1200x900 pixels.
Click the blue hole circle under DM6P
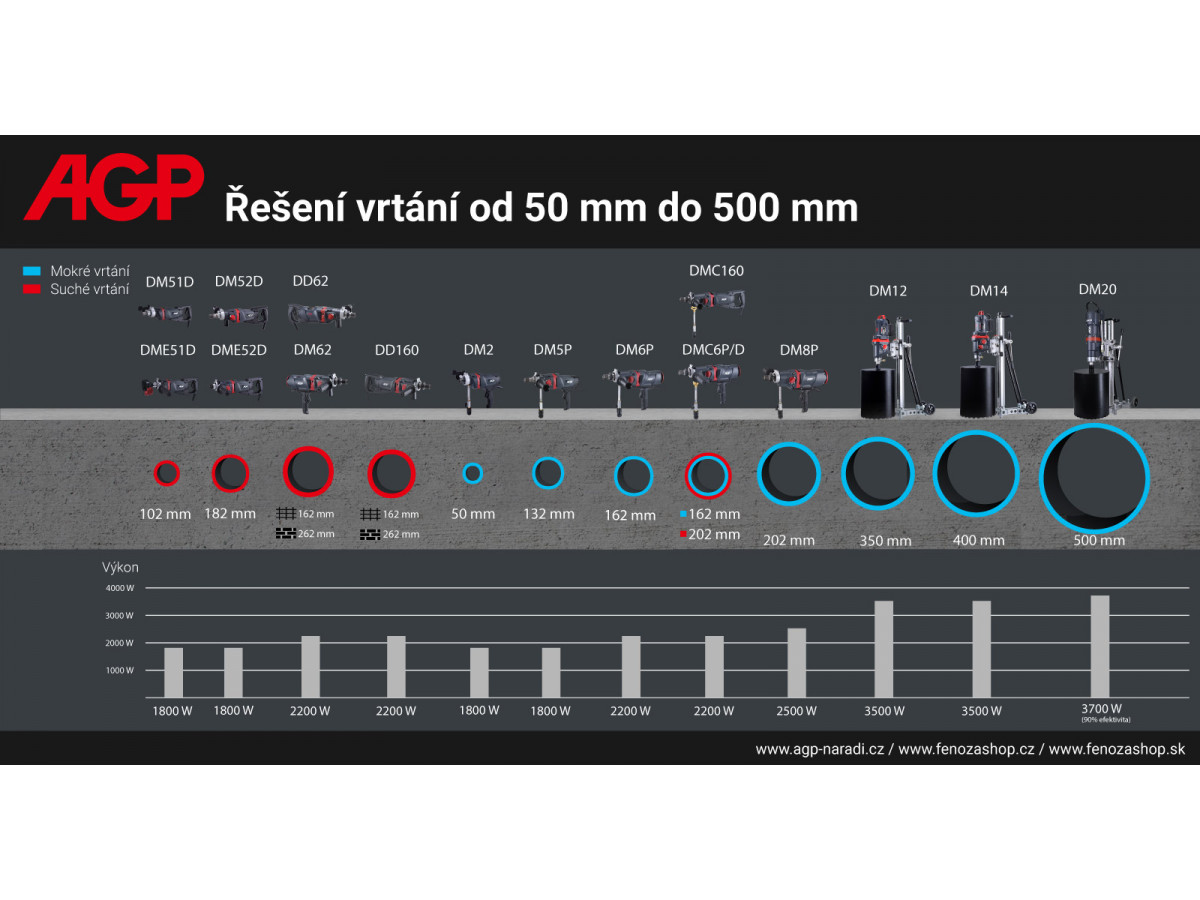(x=633, y=476)
